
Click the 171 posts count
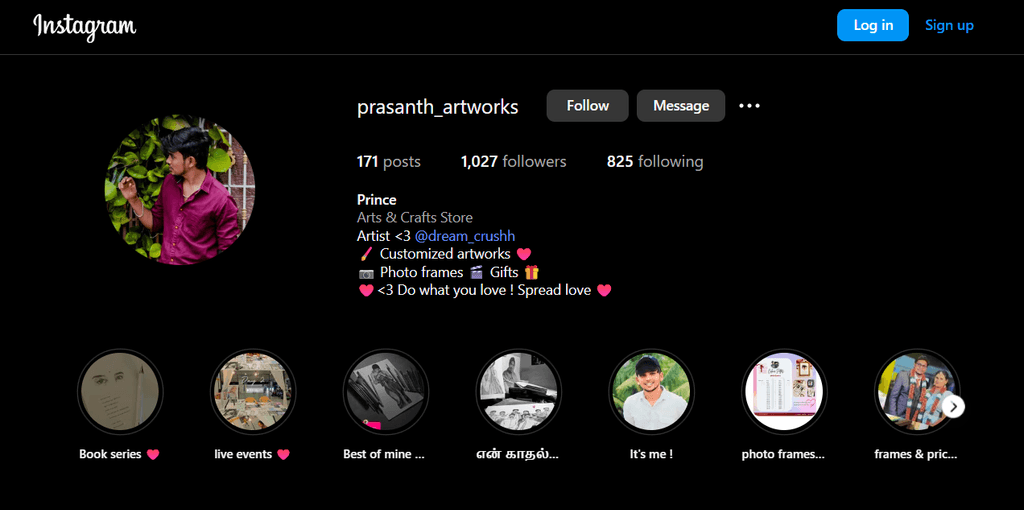[389, 161]
